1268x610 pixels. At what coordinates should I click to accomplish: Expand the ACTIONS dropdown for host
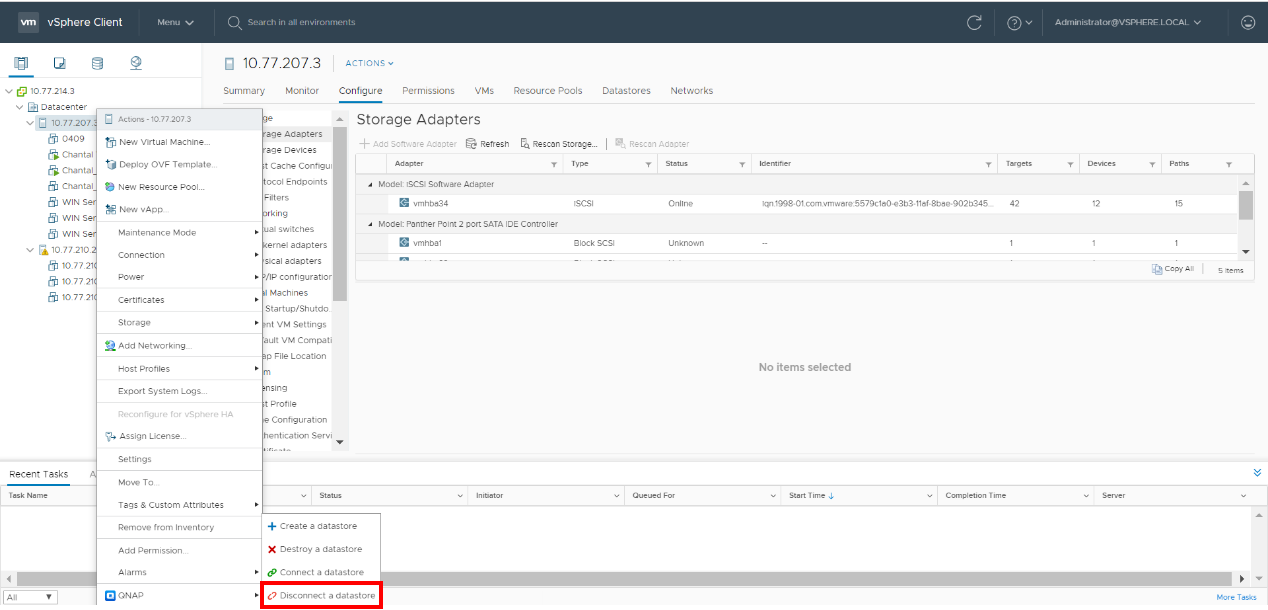(x=369, y=63)
